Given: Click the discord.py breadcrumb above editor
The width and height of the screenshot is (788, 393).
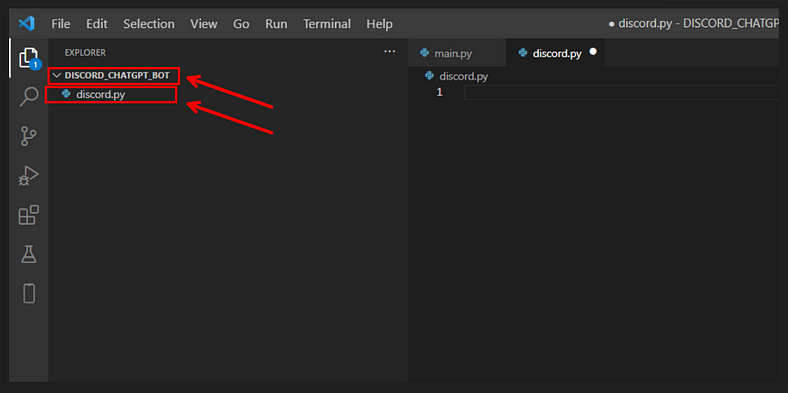Looking at the screenshot, I should pos(463,76).
